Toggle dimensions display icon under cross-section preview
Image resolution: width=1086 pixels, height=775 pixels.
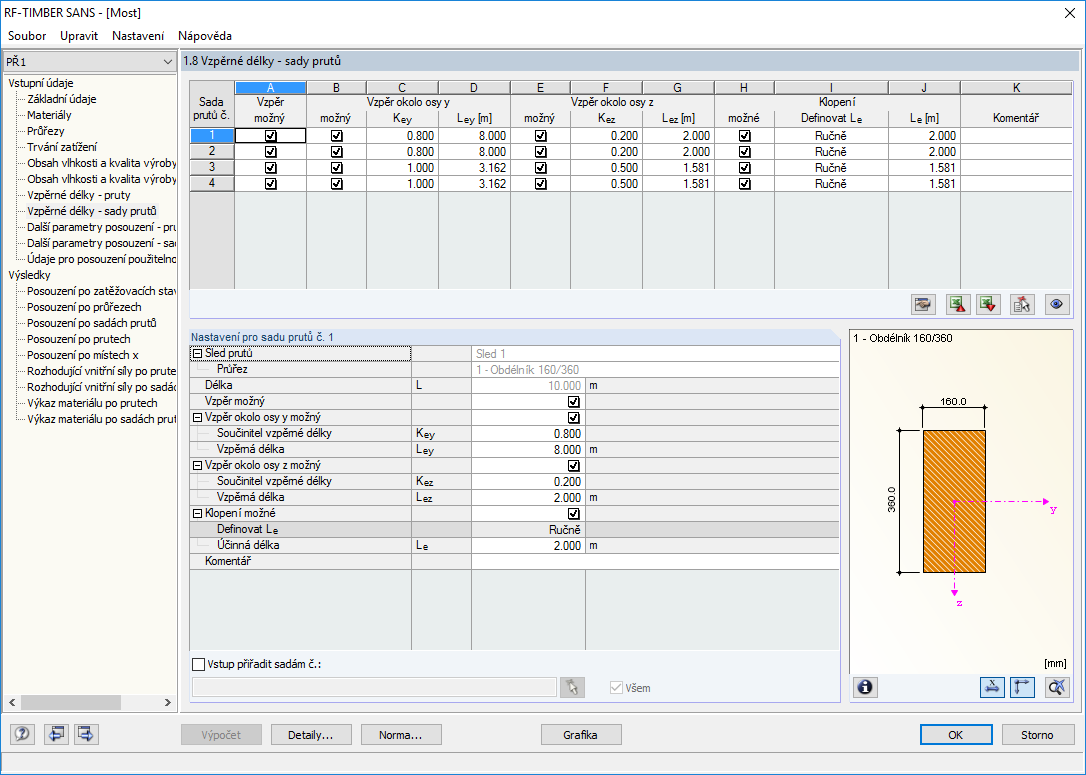(x=992, y=687)
